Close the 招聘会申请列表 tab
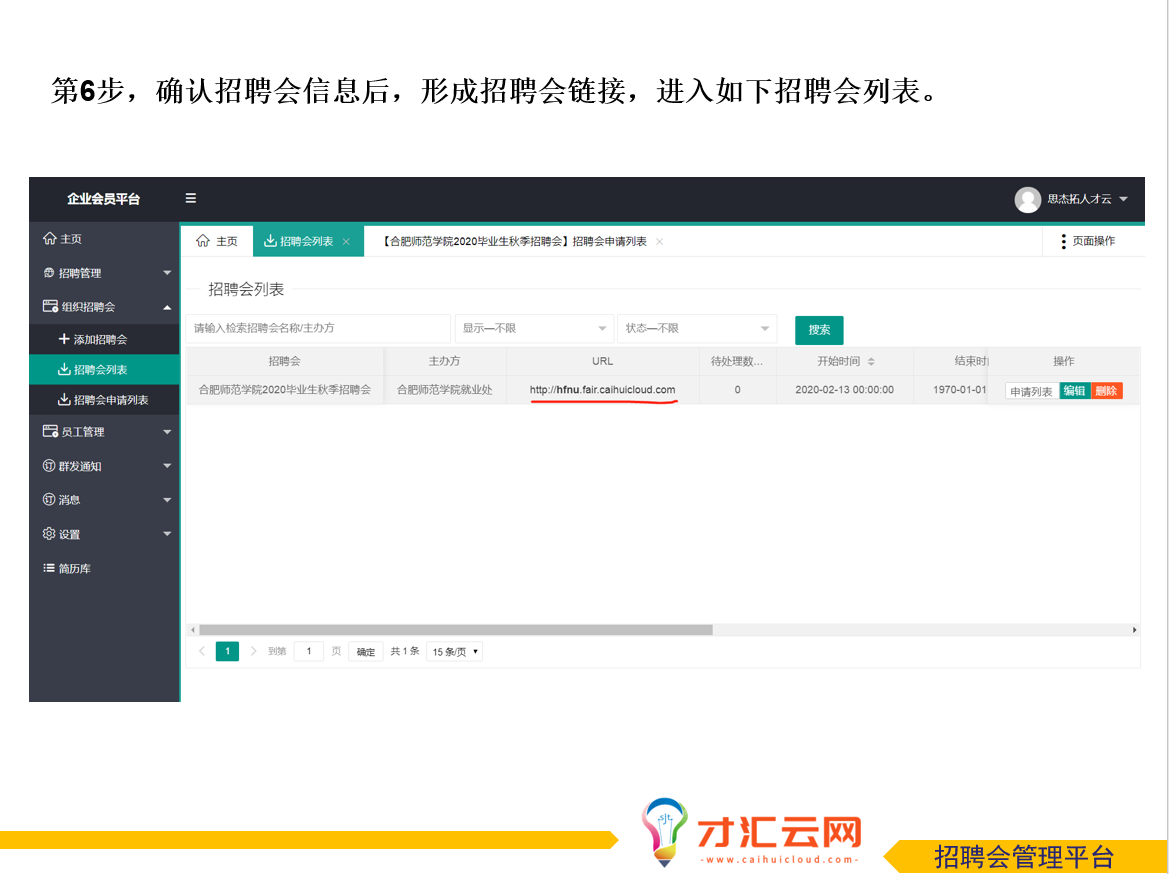This screenshot has width=1169, height=874. pyautogui.click(x=659, y=242)
